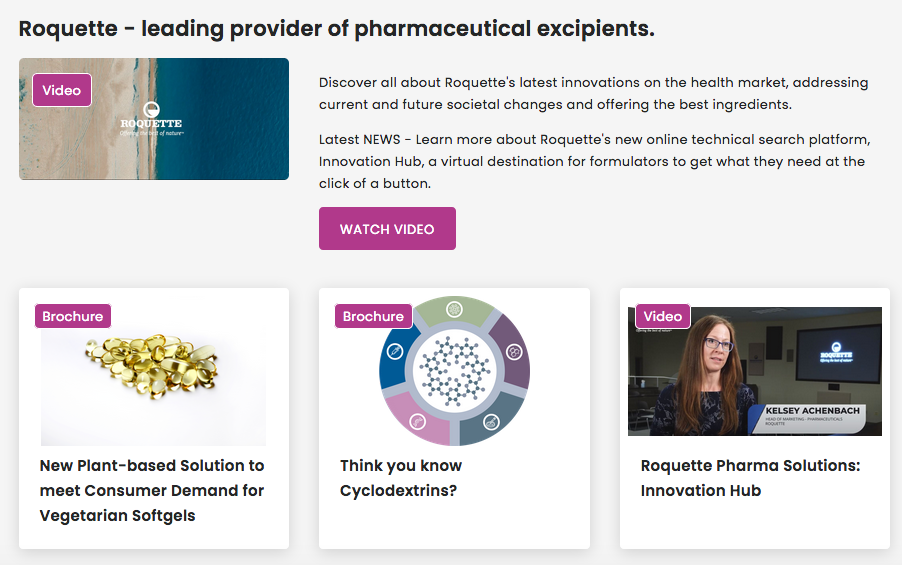
Task: Click the Video badge on ocean thumbnail
Action: coord(62,90)
